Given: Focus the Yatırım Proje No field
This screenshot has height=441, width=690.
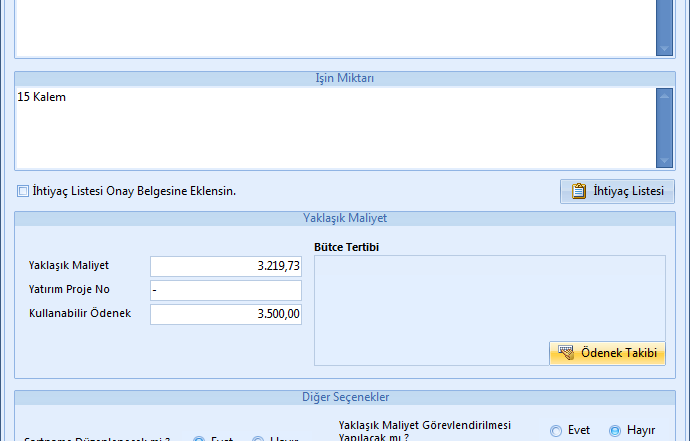Looking at the screenshot, I should 225,290.
